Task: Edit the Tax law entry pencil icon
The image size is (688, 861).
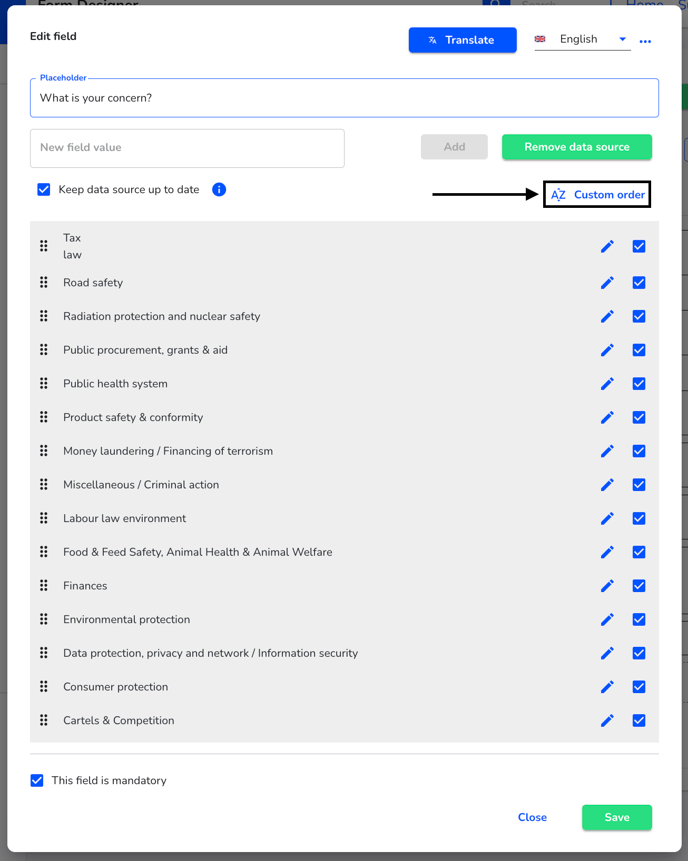Action: (607, 247)
